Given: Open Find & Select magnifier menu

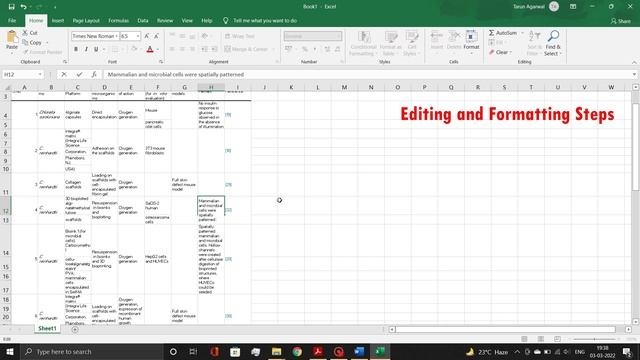Looking at the screenshot, I should coord(553,43).
